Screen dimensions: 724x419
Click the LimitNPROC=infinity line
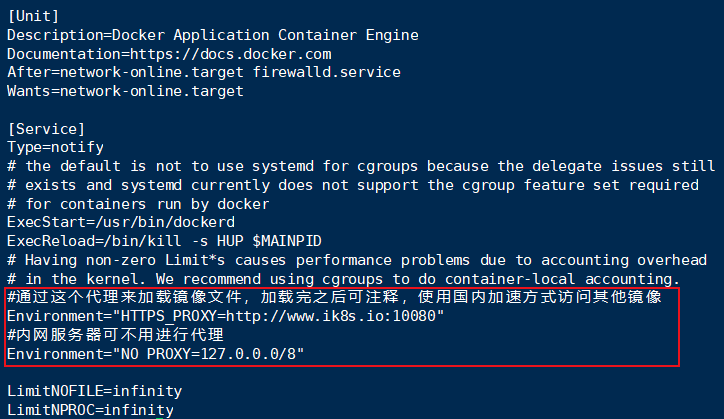tap(90, 410)
